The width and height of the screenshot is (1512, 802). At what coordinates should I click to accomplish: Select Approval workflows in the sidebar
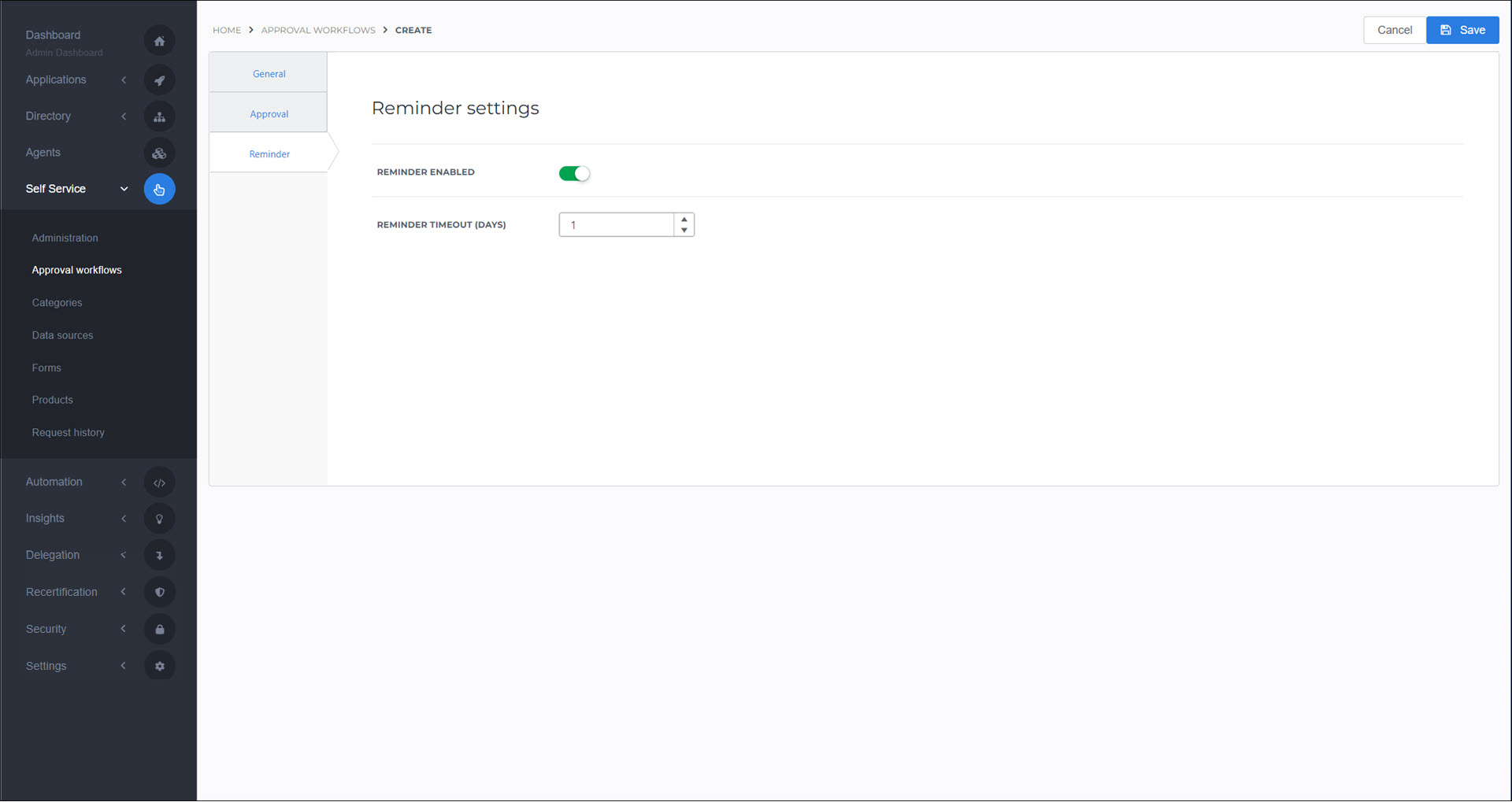[76, 269]
